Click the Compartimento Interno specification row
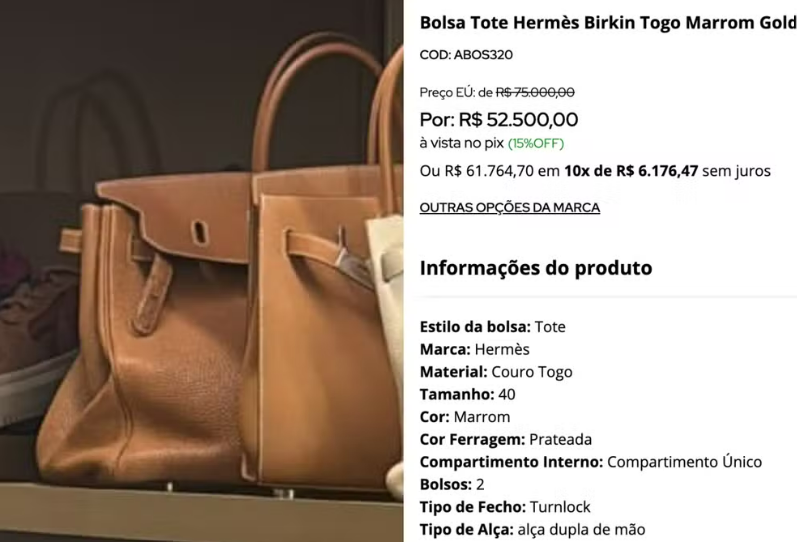The image size is (797, 542). (x=591, y=462)
